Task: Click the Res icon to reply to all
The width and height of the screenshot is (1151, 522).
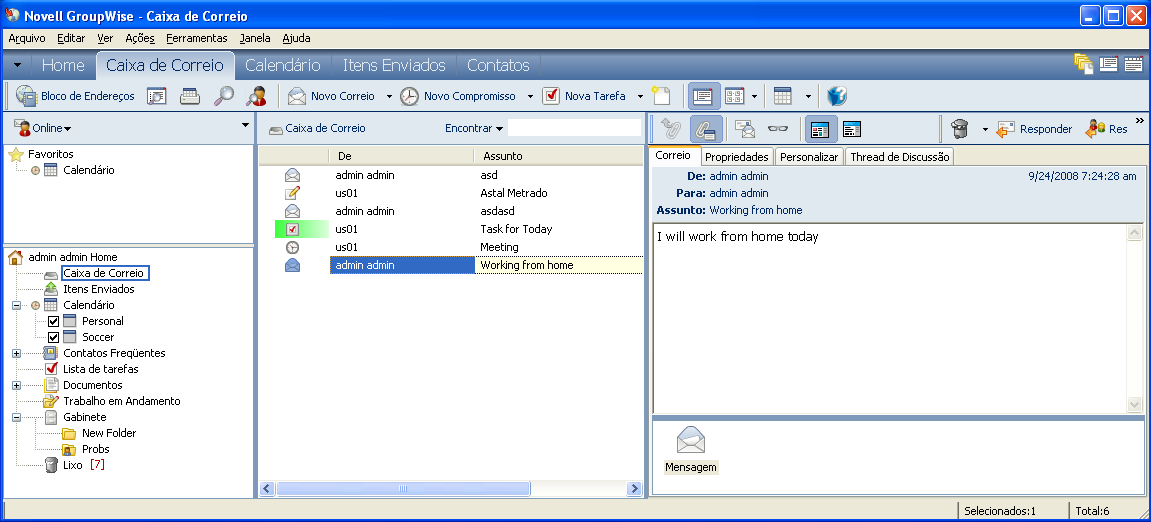Action: [x=1106, y=129]
